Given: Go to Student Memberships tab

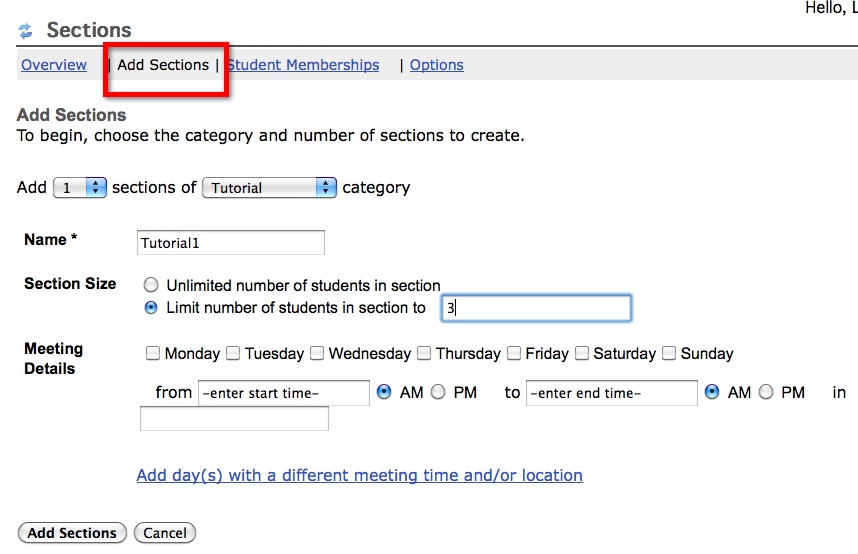Looking at the screenshot, I should tap(304, 65).
